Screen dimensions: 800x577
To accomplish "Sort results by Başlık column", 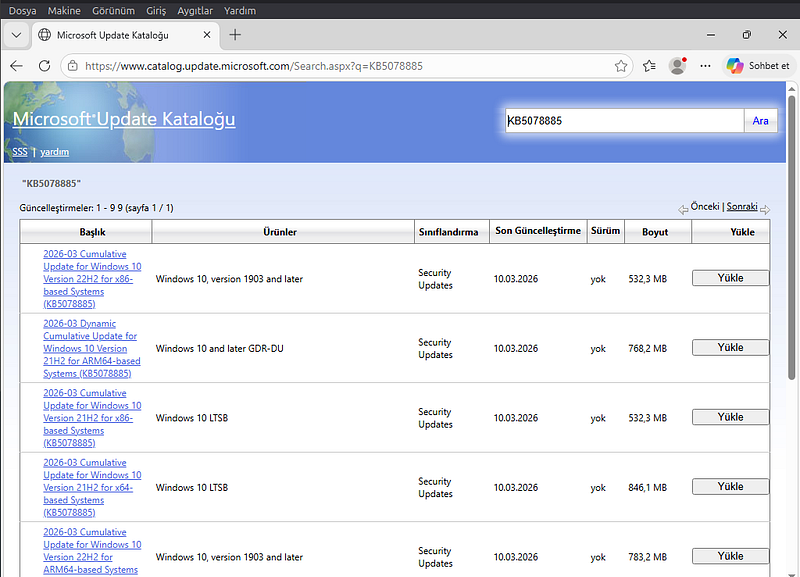I will pyautogui.click(x=92, y=232).
